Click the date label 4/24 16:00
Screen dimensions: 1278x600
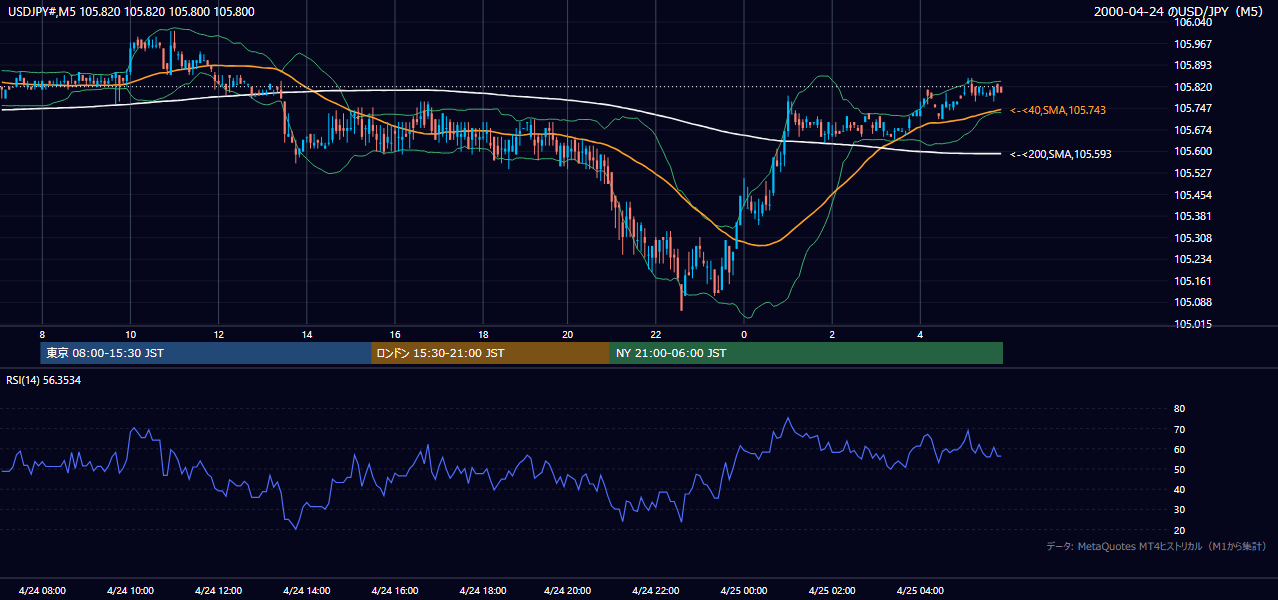[x=394, y=590]
